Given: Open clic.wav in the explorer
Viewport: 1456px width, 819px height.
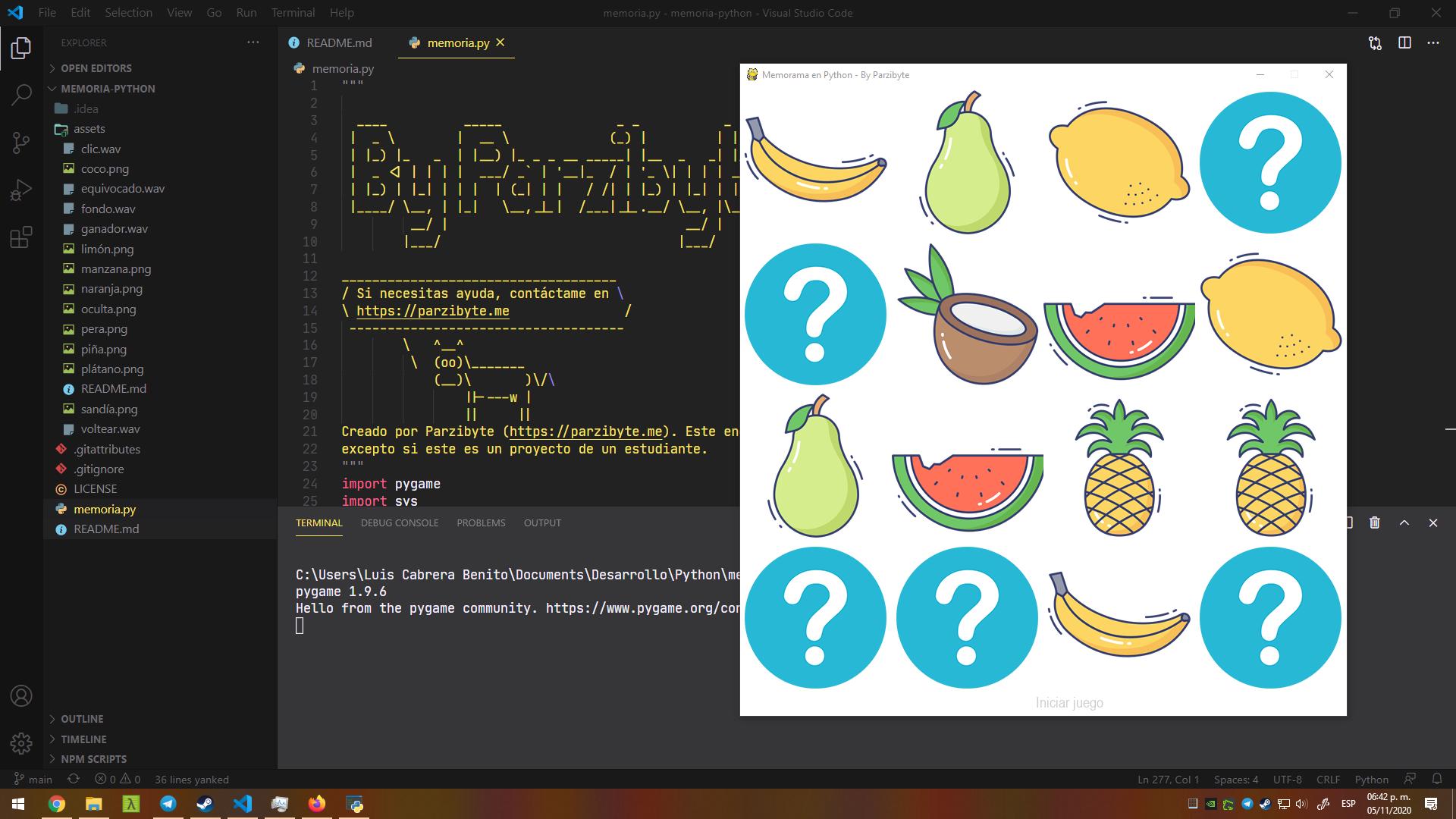Looking at the screenshot, I should coord(101,149).
